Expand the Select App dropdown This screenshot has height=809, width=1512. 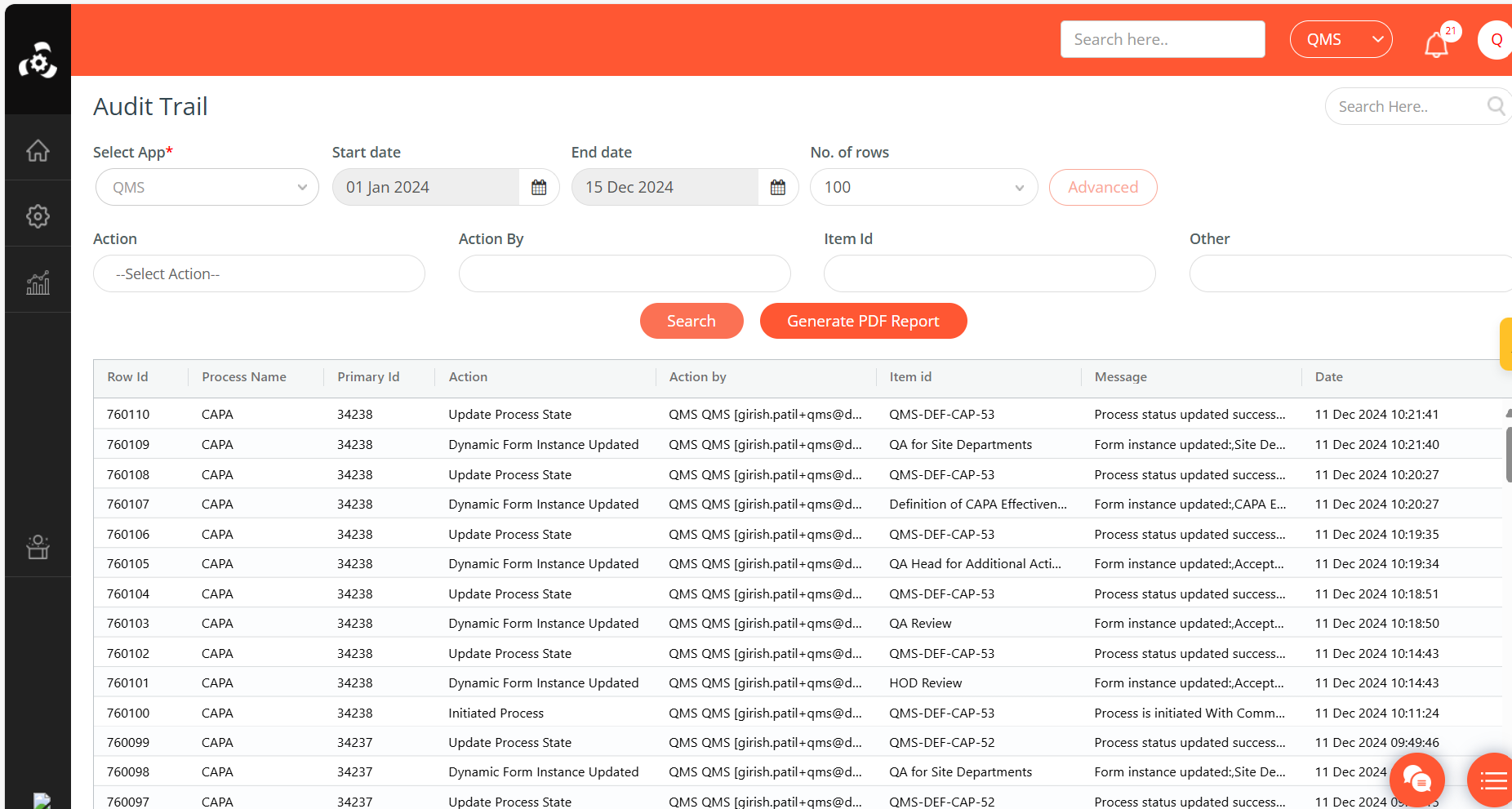coord(207,188)
